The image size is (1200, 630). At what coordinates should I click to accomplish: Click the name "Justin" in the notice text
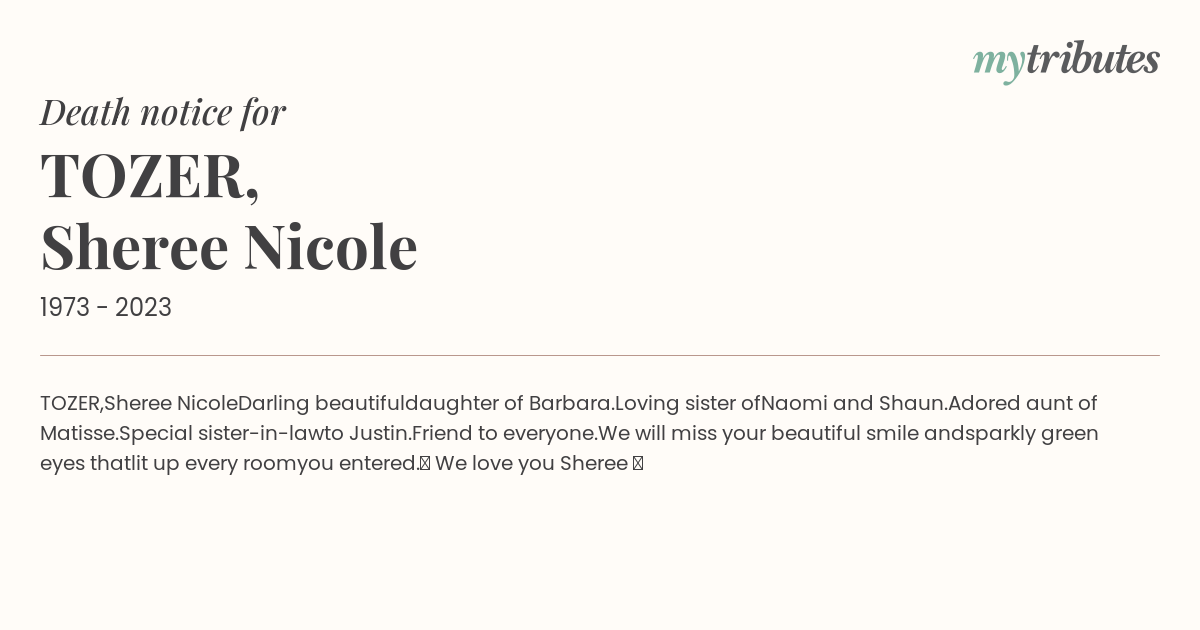378,433
